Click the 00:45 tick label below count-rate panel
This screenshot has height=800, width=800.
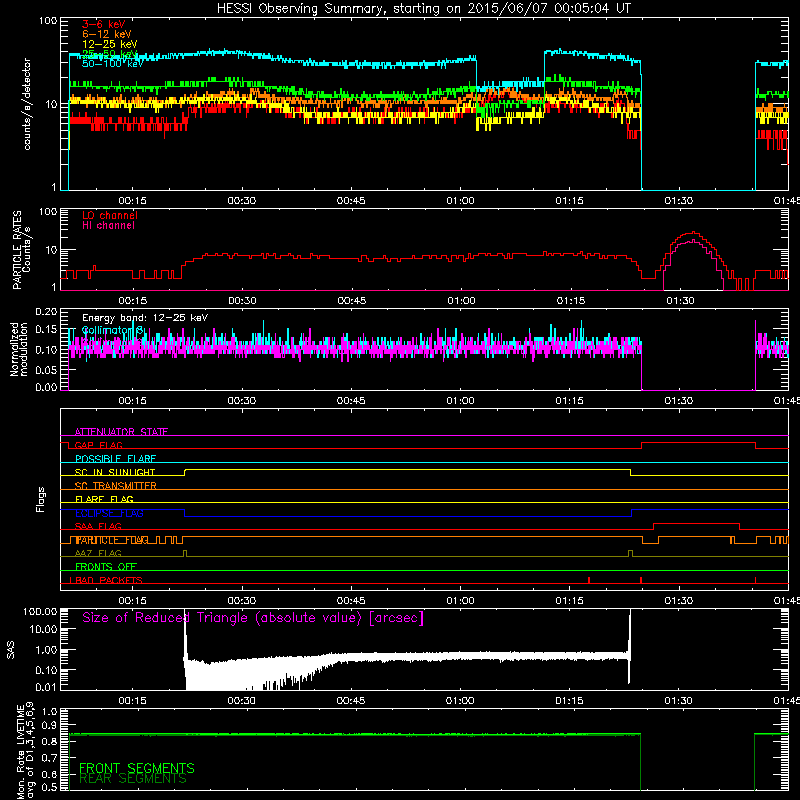pos(351,201)
